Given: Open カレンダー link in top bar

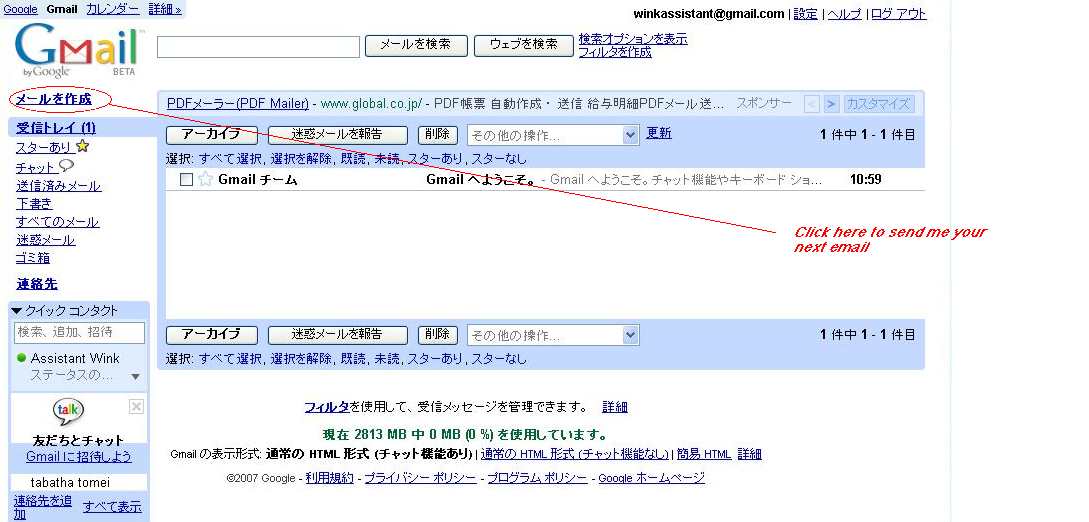Looking at the screenshot, I should 113,10.
